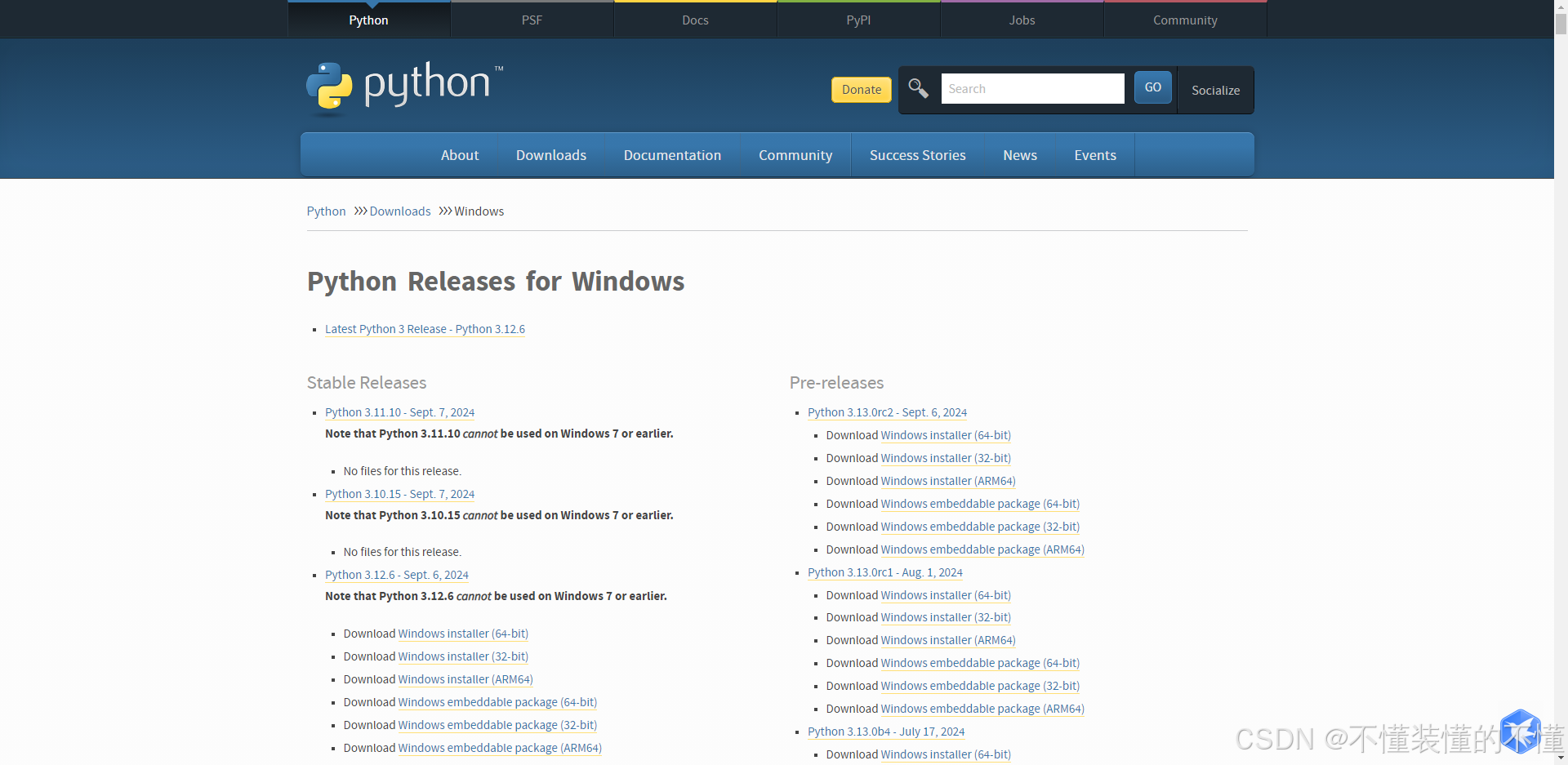Click the magnifying glass search icon
The width and height of the screenshot is (1568, 765).
tap(918, 88)
